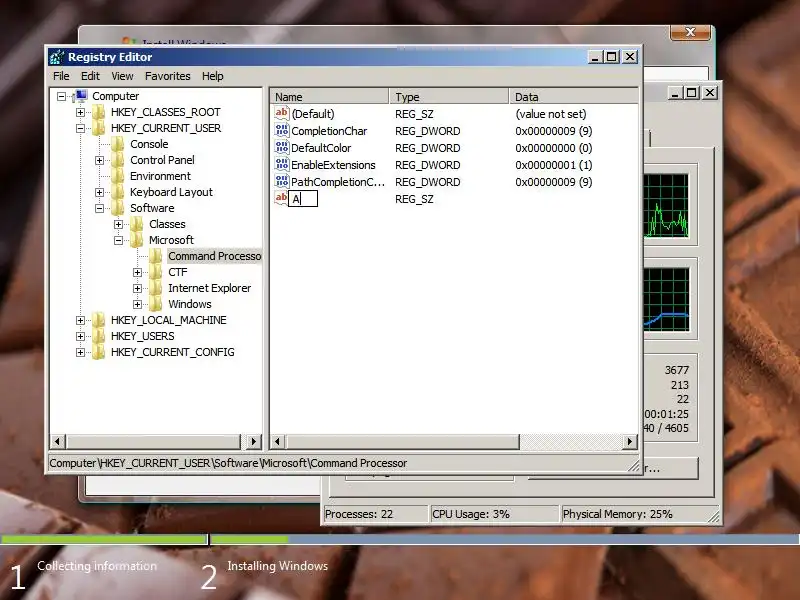Click the new REG_SZ value icon

click(x=282, y=198)
